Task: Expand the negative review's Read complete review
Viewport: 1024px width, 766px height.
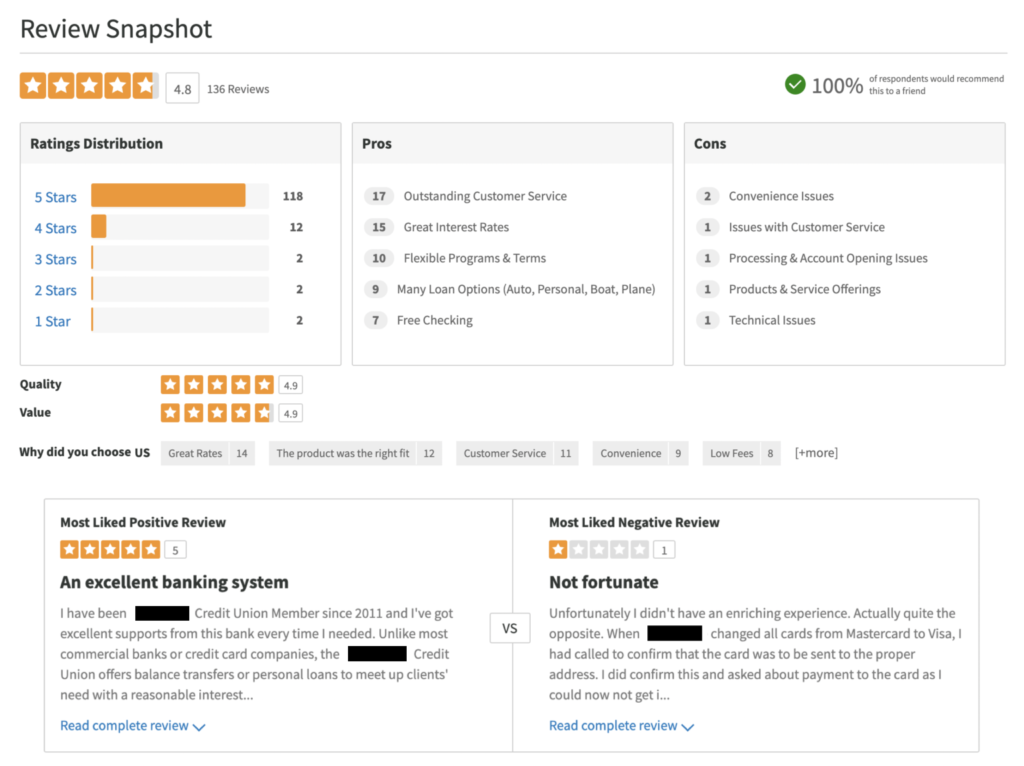Action: 621,726
